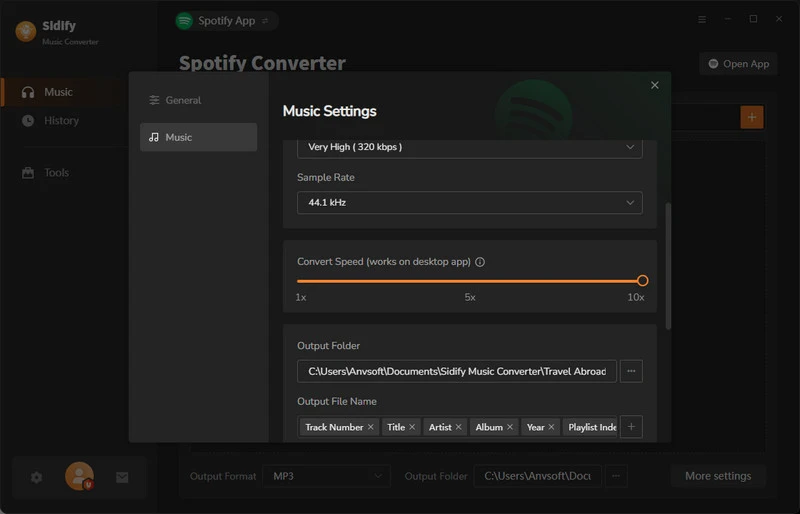Viewport: 800px width, 514px height.
Task: Remove the Track Number tag
Action: (x=370, y=427)
